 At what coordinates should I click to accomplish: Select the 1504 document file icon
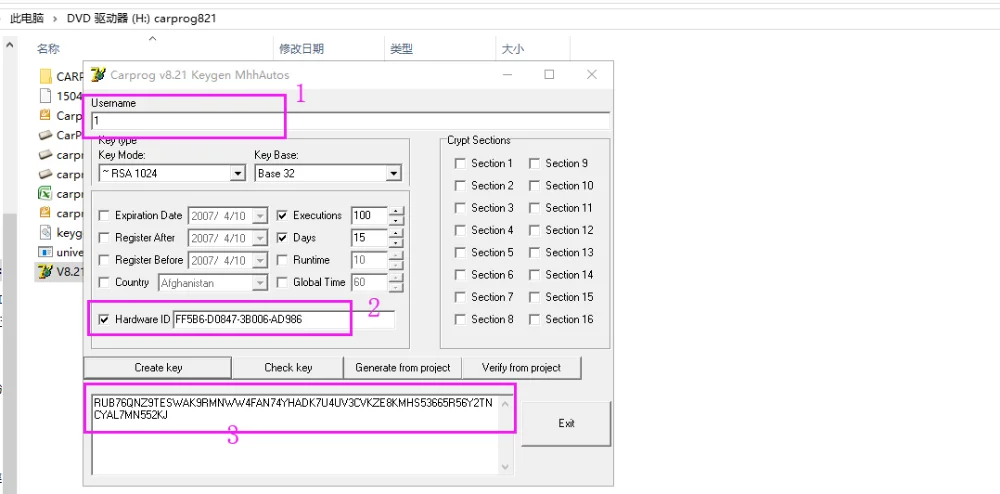pyautogui.click(x=45, y=96)
